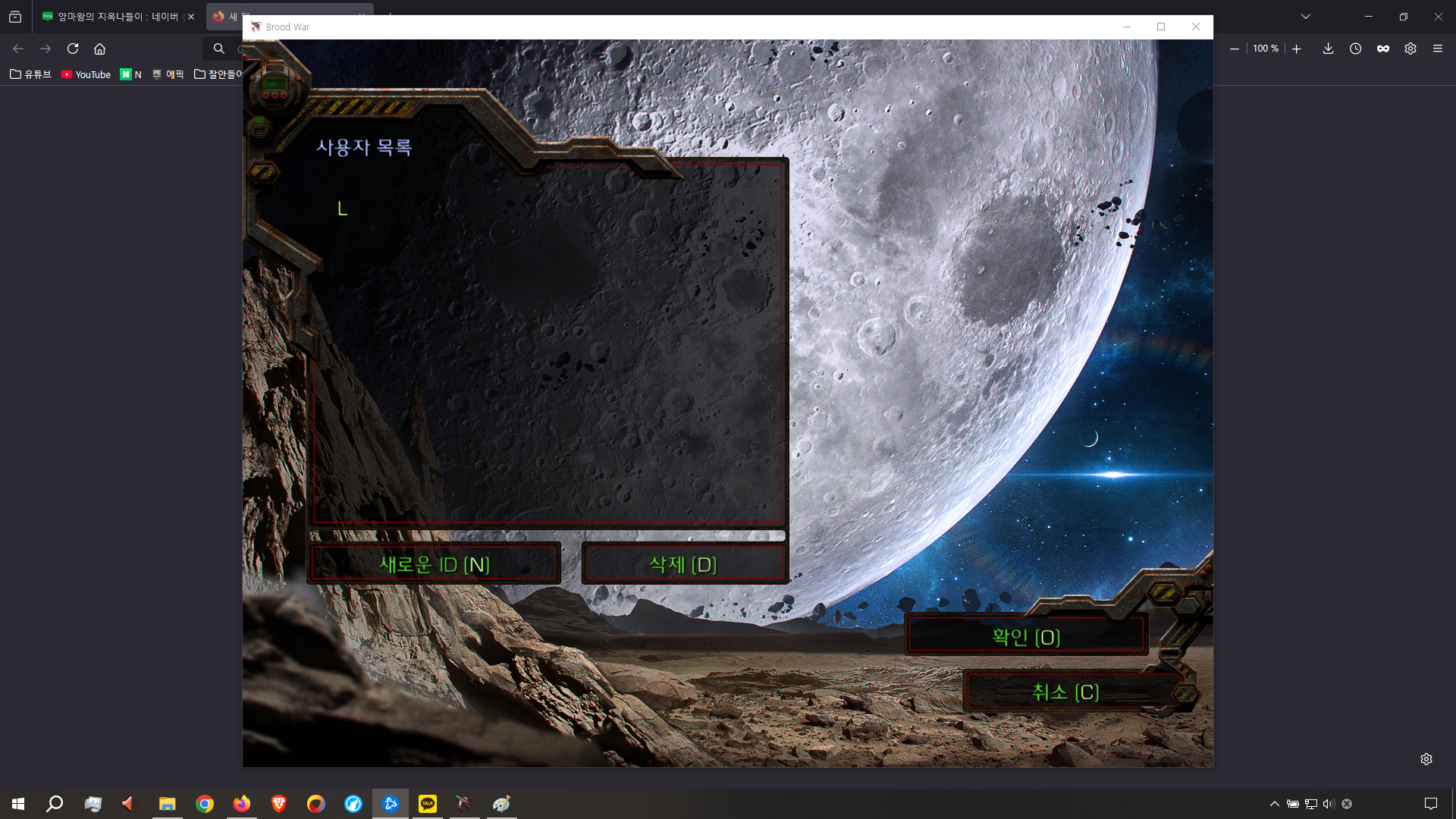Open the browser toolbar settings gear
This screenshot has width=1456, height=819.
coord(1410,49)
